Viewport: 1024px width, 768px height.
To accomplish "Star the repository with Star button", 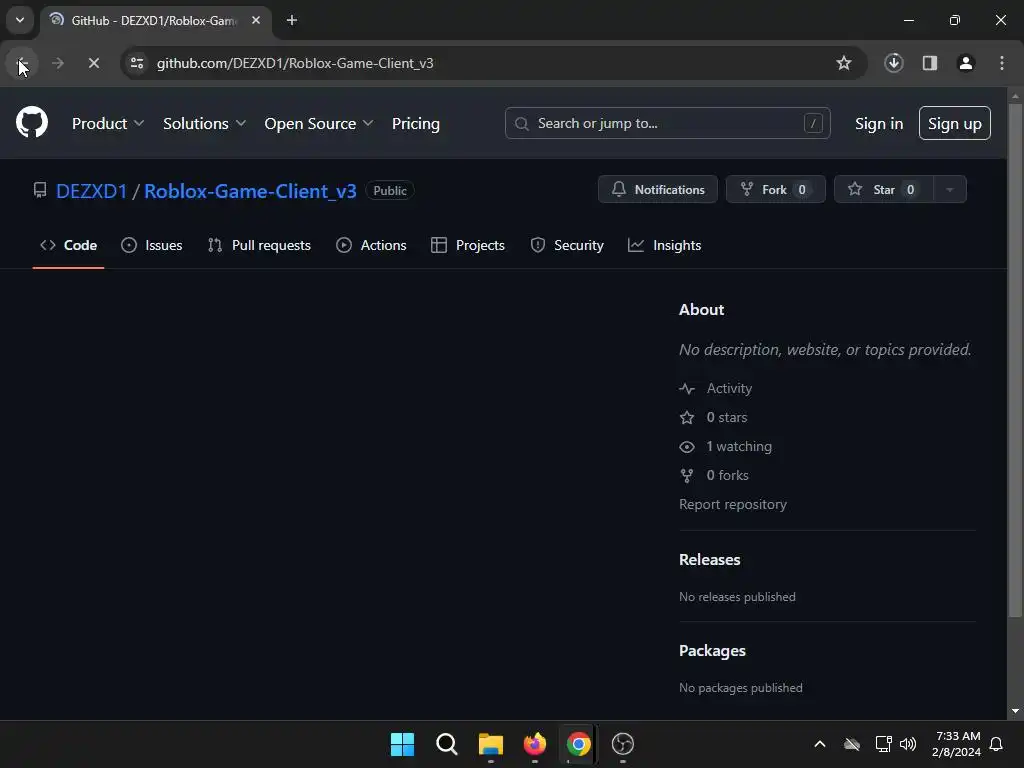I will click(884, 189).
